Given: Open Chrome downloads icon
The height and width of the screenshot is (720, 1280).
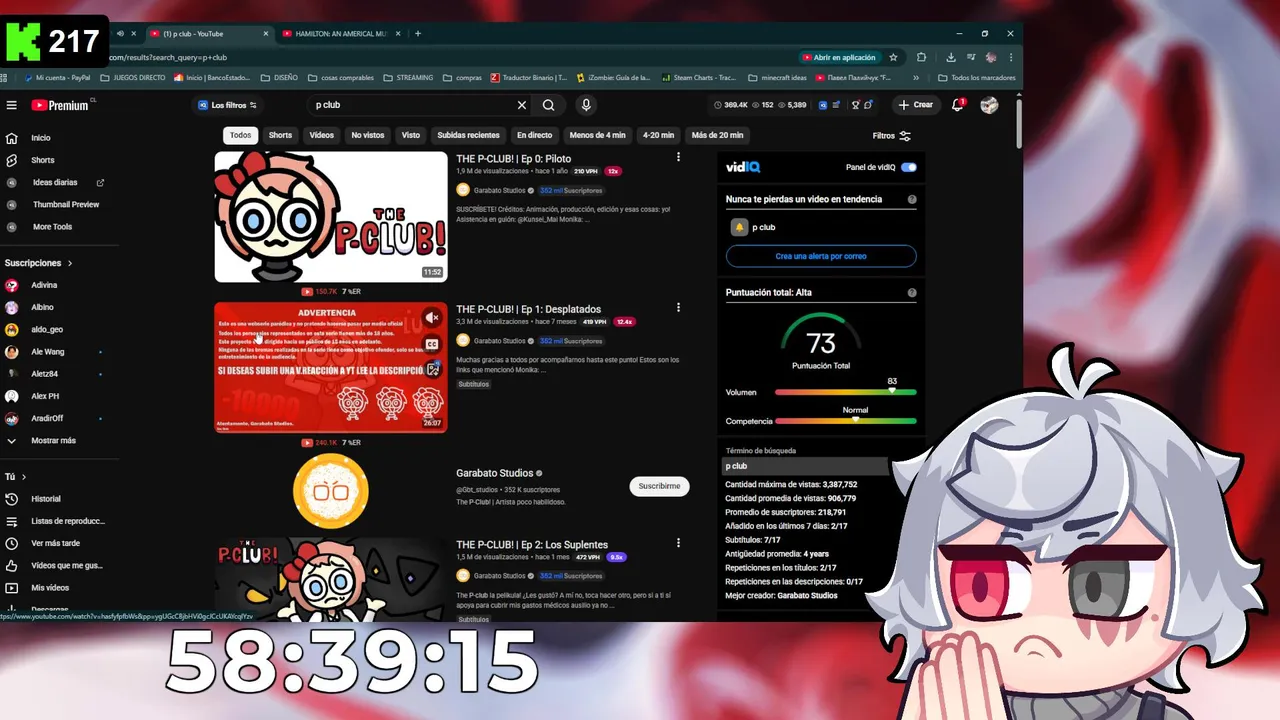Looking at the screenshot, I should coord(950,57).
